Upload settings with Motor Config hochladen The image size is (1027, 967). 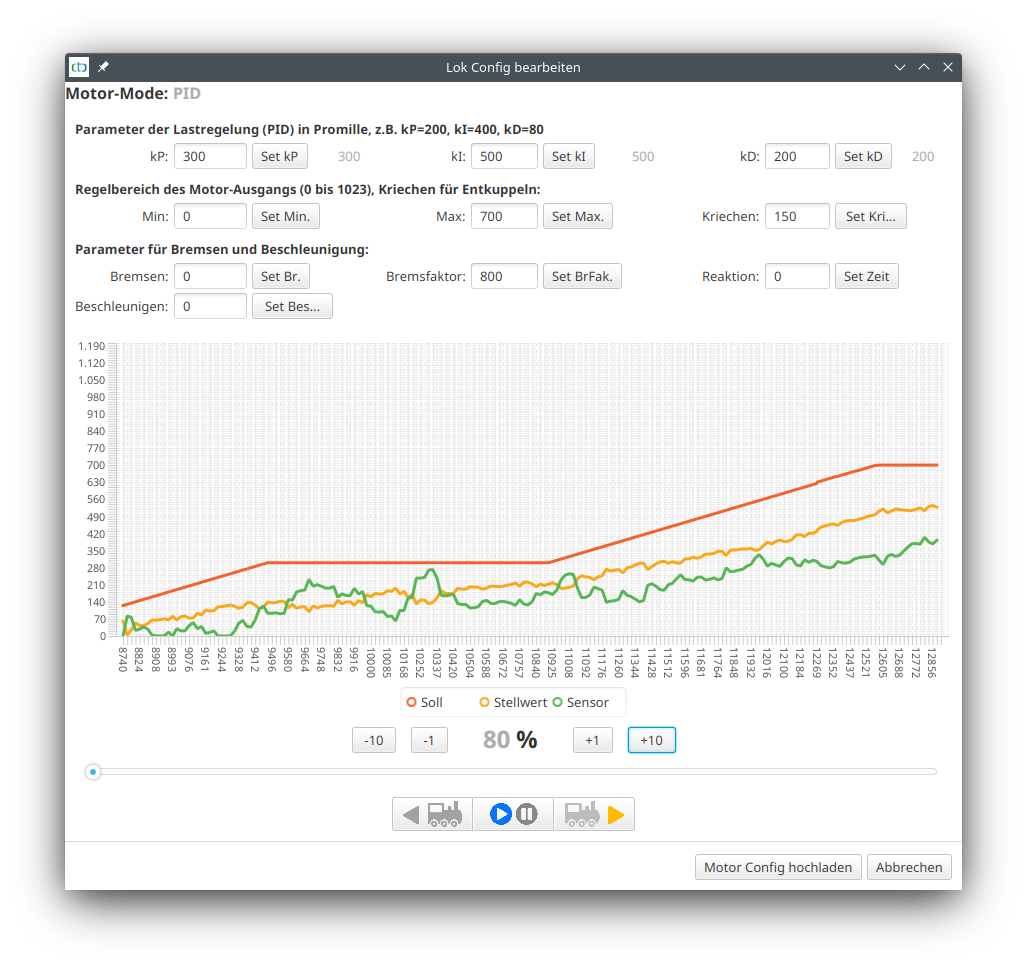tap(778, 867)
